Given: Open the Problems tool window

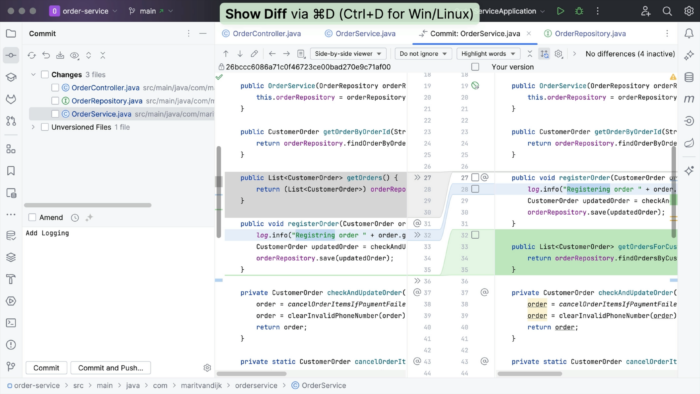Looking at the screenshot, I should [11, 344].
